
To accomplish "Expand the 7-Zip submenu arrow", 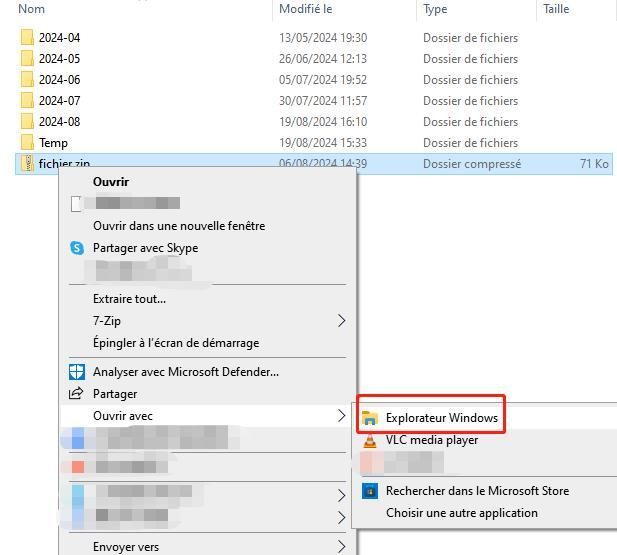I will 341,321.
